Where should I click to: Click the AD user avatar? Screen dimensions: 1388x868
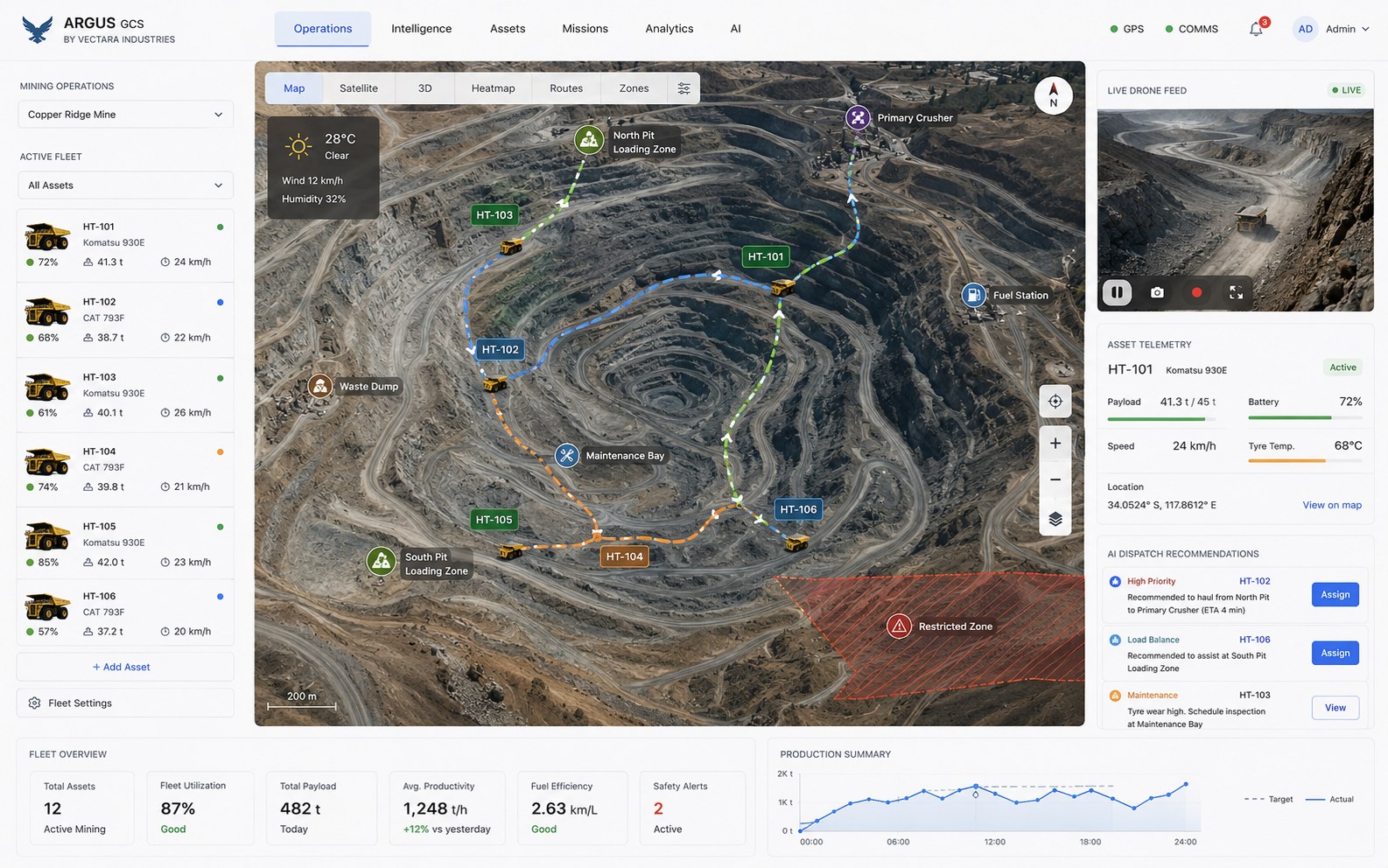tap(1305, 29)
